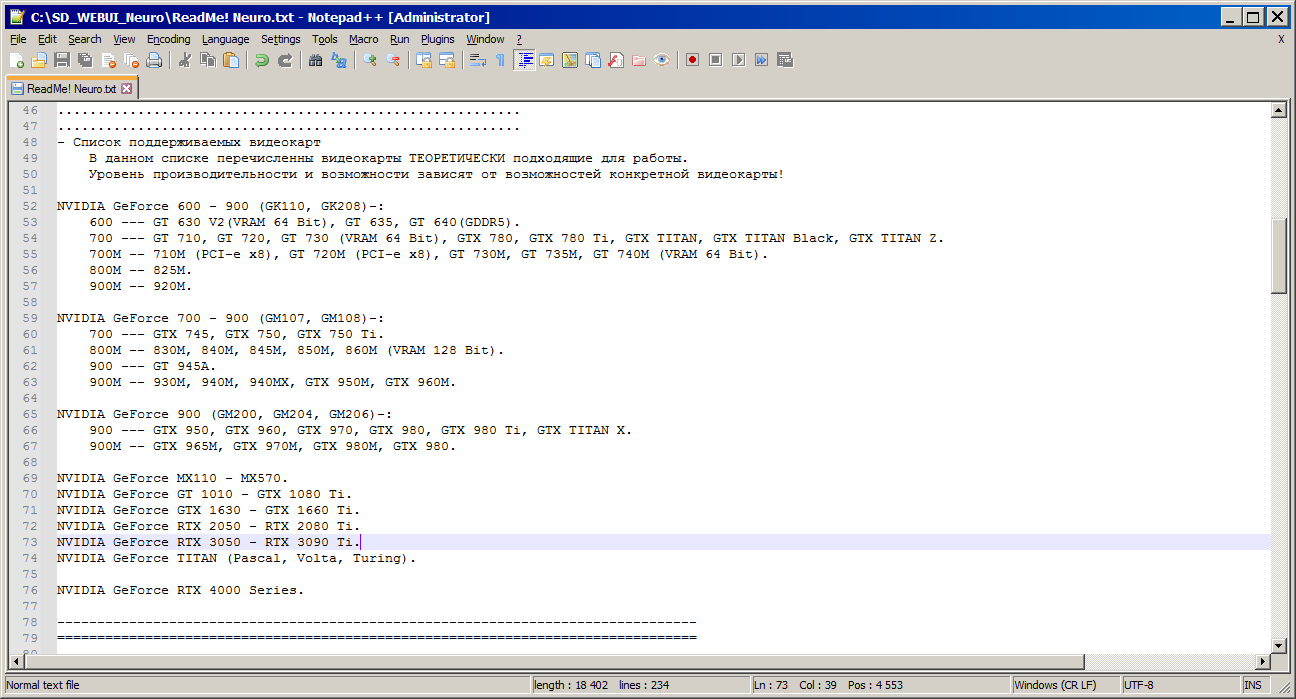Viewport: 1296px width, 699px height.
Task: Open the Macro menu
Action: pos(364,39)
